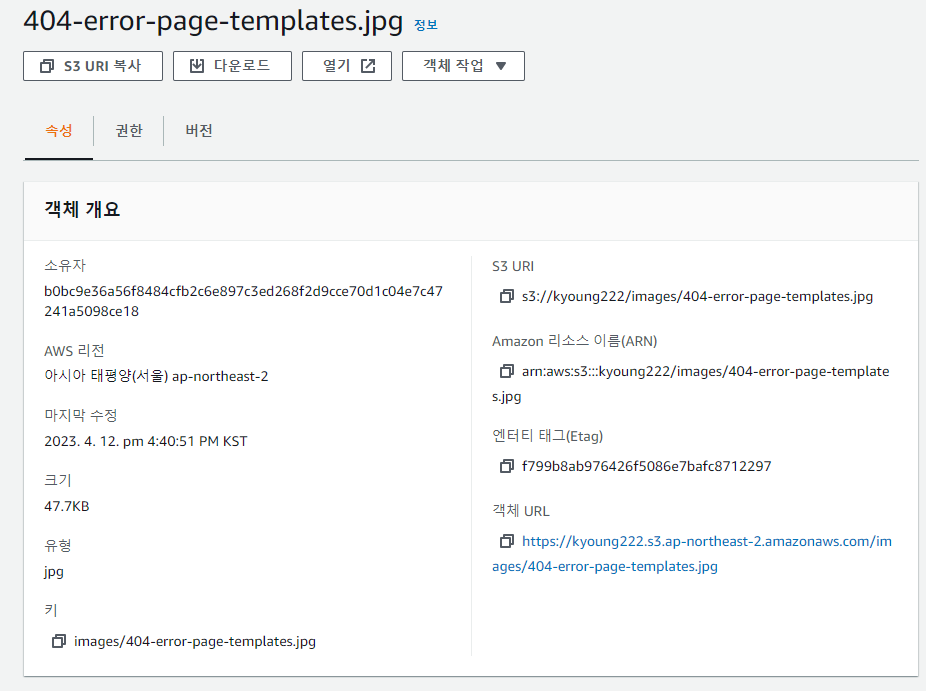Select the 속성 tab
The height and width of the screenshot is (691, 926).
point(59,131)
